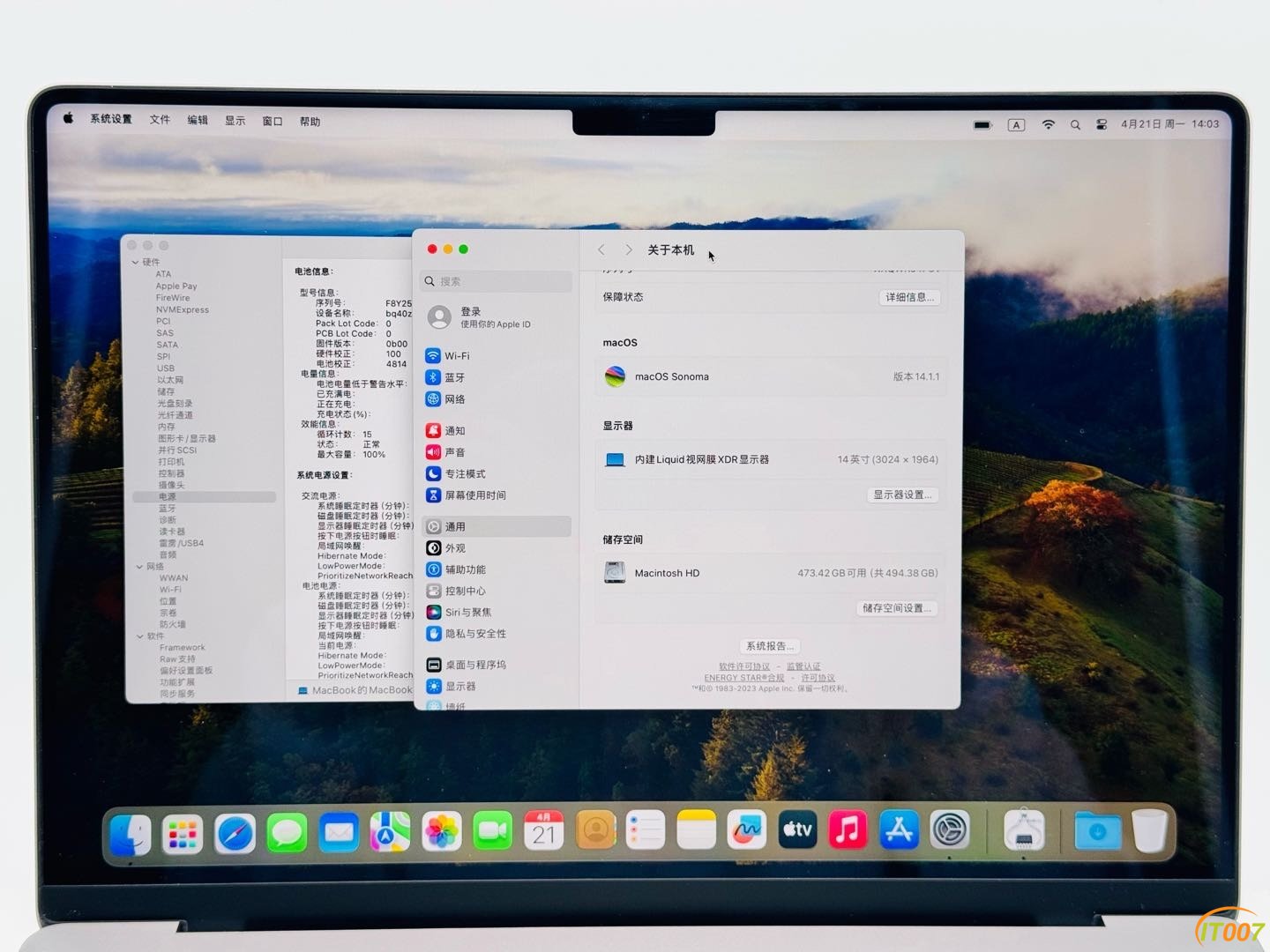Select Apple Pay in System Report sidebar
1270x952 pixels.
click(x=176, y=286)
